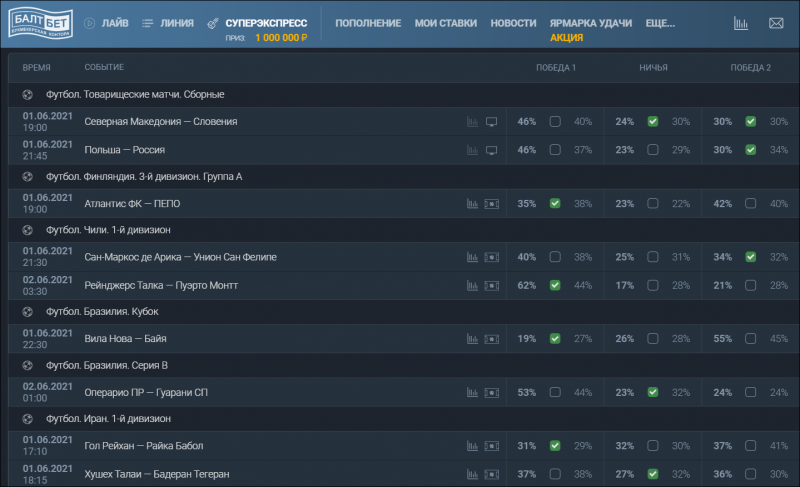Click the Победа 2 column header
800x487 pixels.
click(x=751, y=67)
